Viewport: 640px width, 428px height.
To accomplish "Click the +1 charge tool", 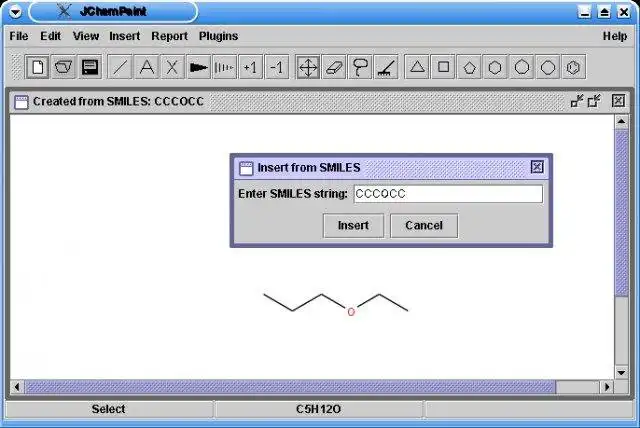I will (251, 67).
